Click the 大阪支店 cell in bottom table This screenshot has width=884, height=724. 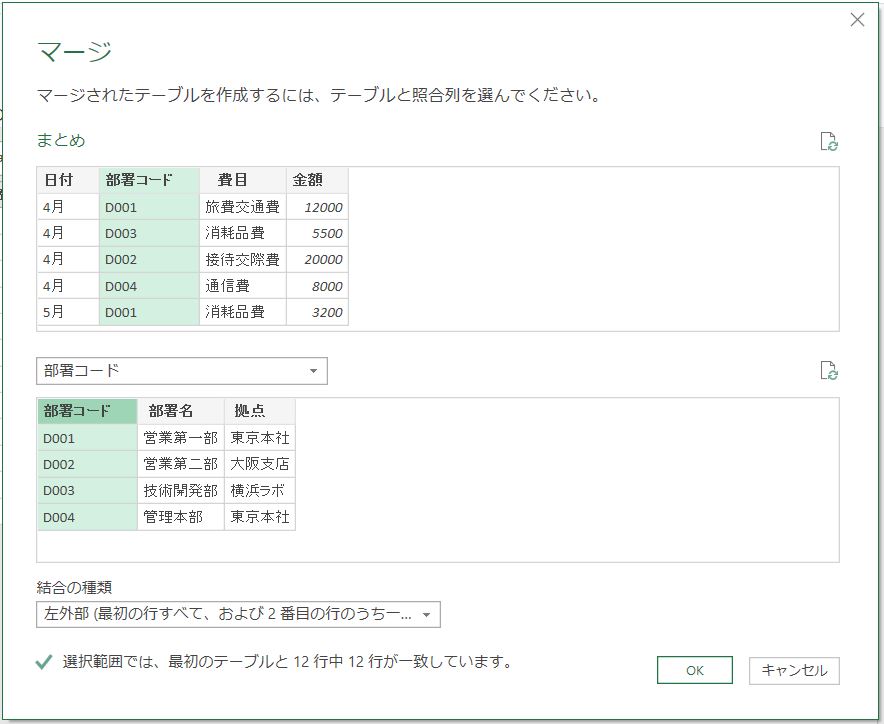[x=259, y=464]
